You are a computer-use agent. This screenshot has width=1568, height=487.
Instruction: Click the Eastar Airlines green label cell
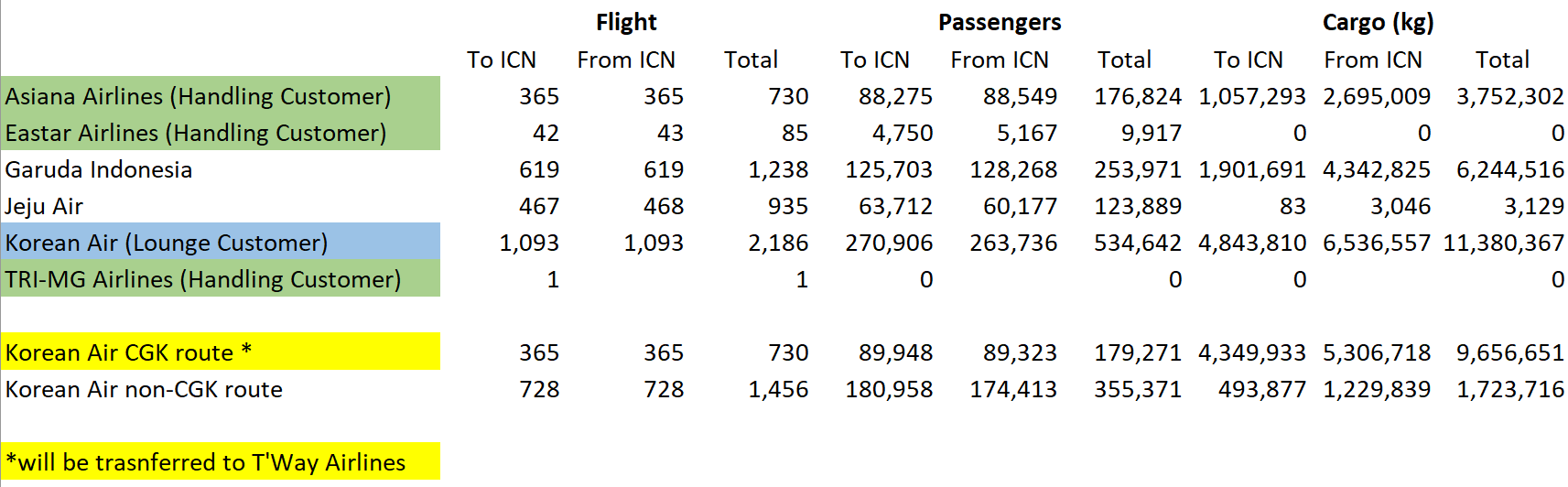coord(196,133)
